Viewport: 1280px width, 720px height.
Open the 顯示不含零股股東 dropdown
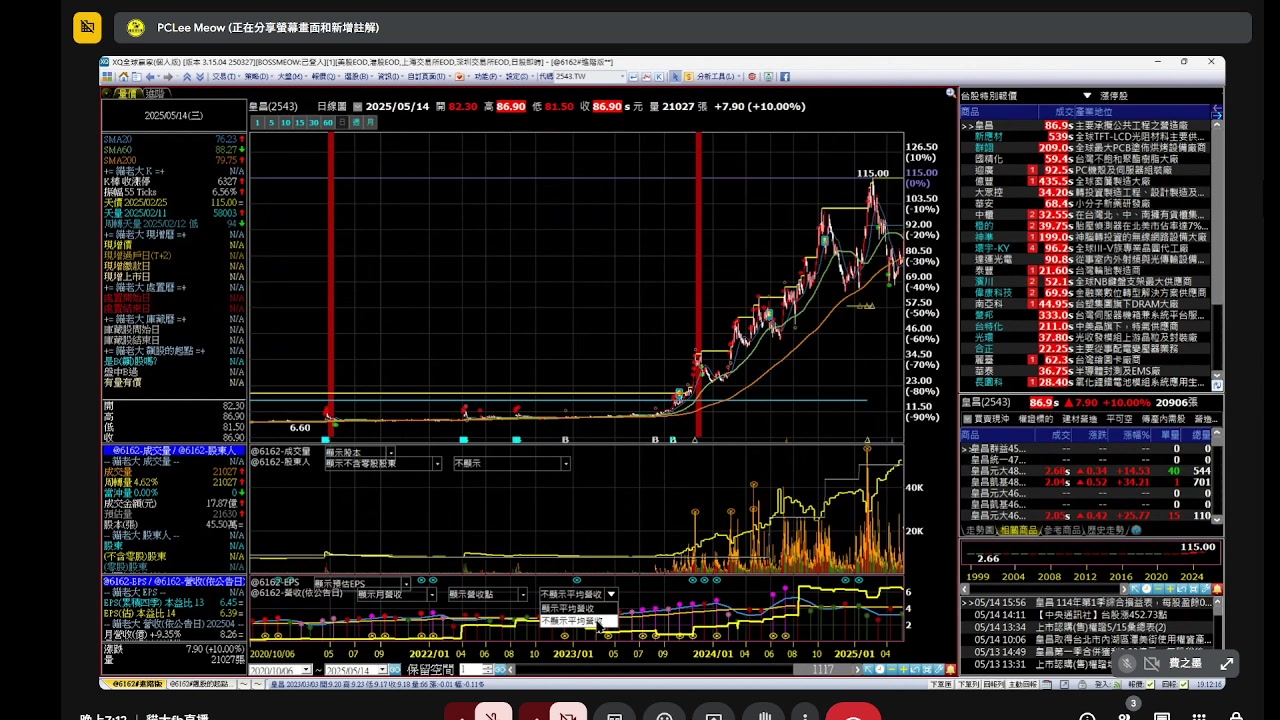tap(382, 464)
